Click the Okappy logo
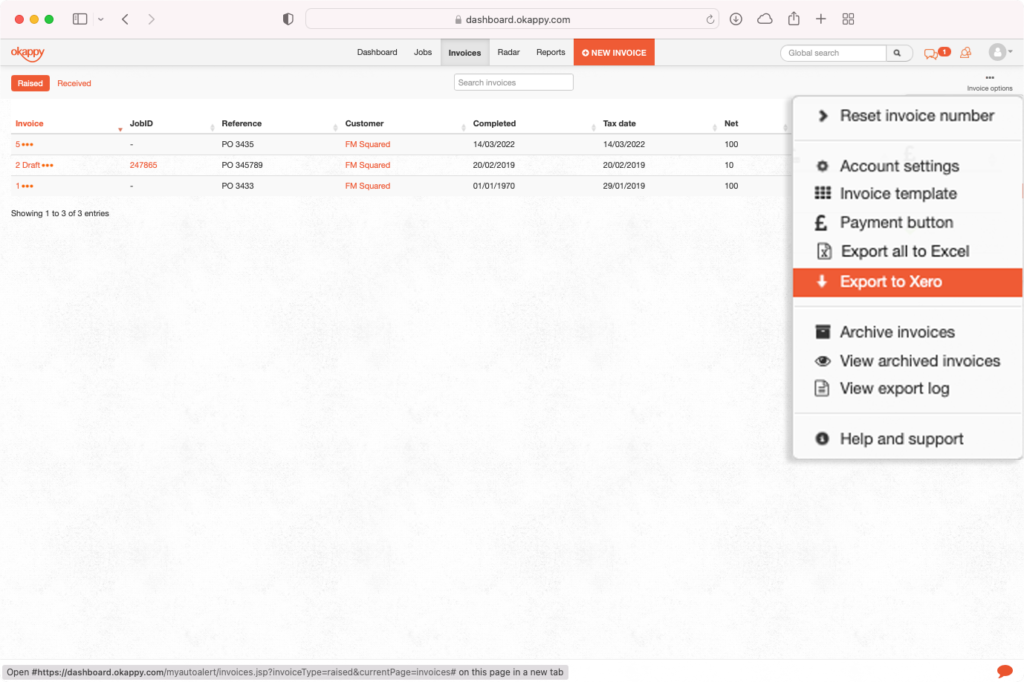Image resolution: width=1024 pixels, height=682 pixels. tap(27, 53)
